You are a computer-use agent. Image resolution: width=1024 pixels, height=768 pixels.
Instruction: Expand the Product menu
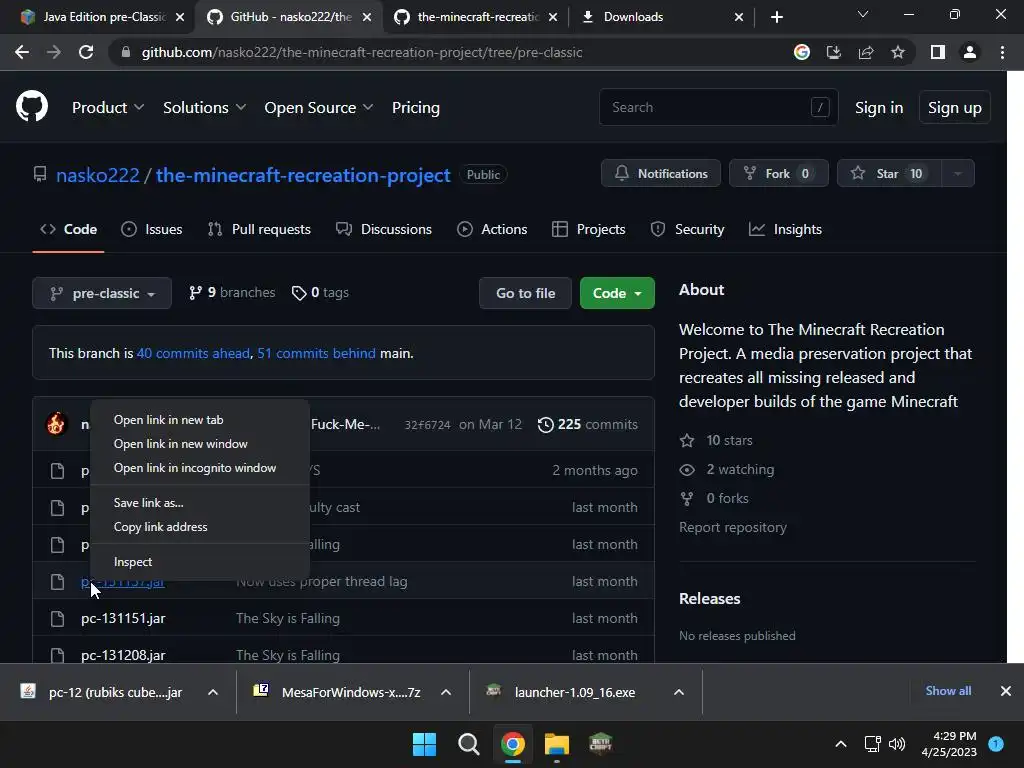pos(108,108)
